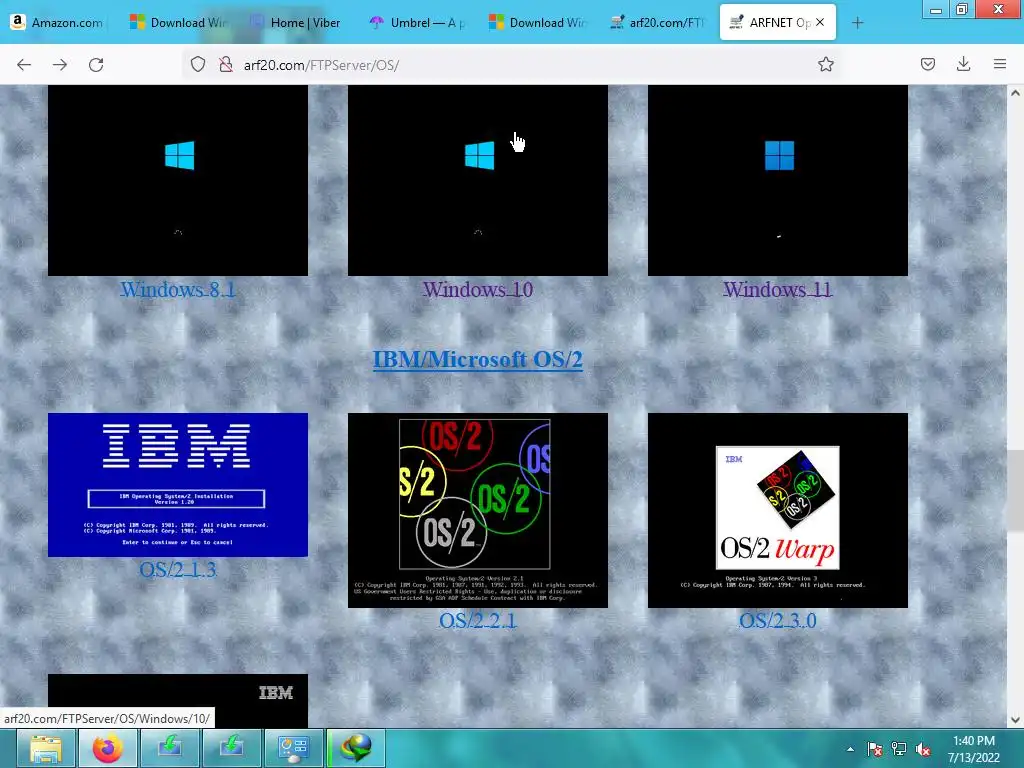Open the Windows 11 link
The width and height of the screenshot is (1024, 768).
click(777, 289)
